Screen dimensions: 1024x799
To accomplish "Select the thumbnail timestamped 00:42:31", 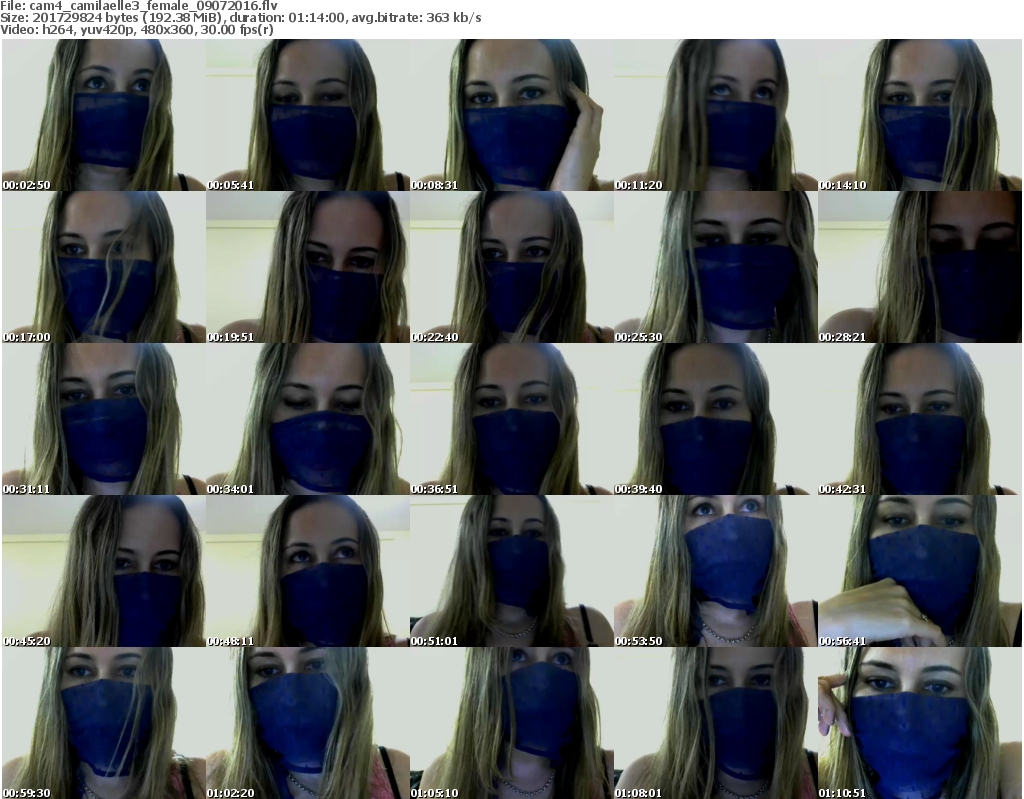I will coord(920,419).
